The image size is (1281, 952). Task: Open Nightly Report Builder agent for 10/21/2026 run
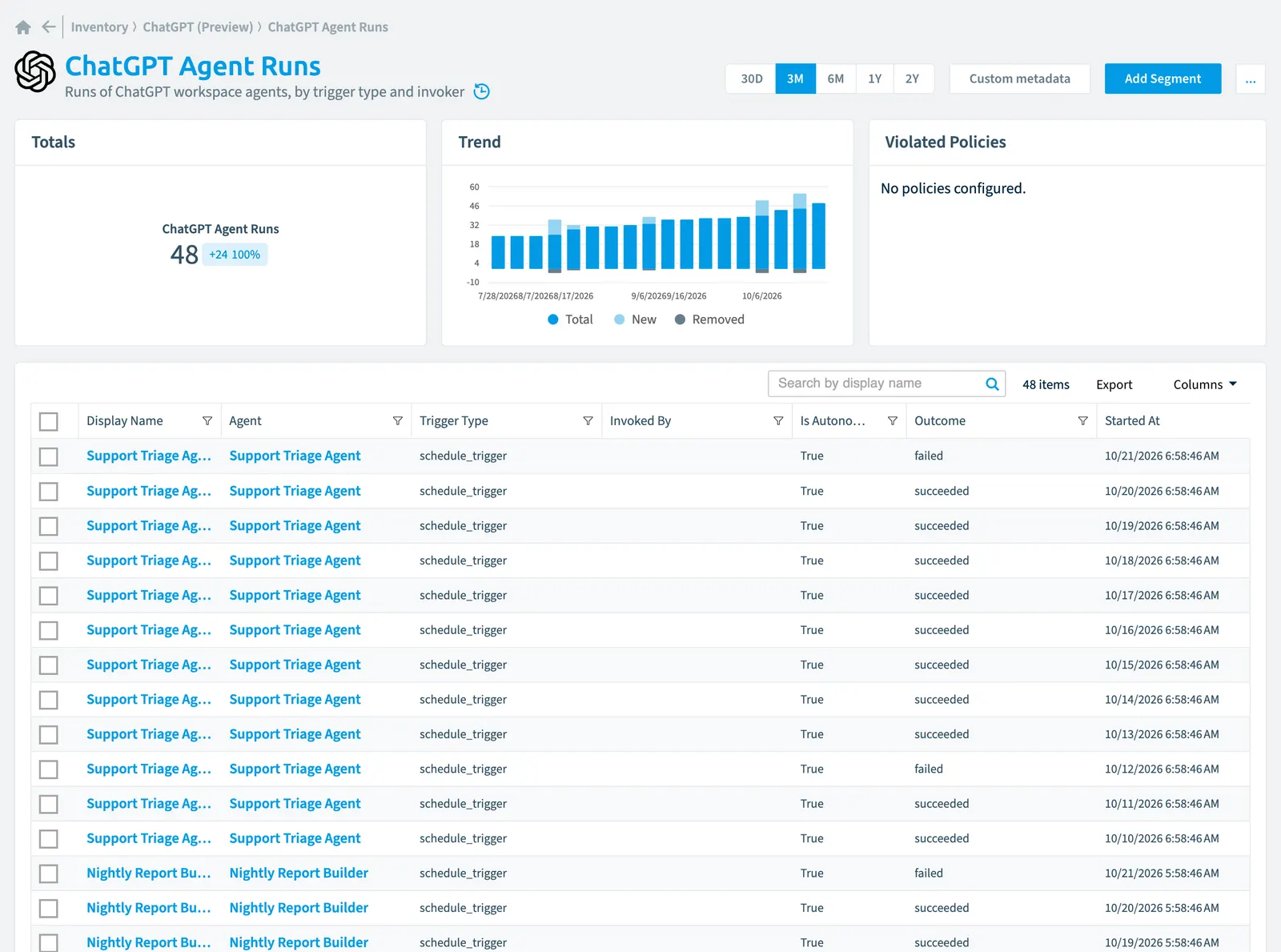coord(299,874)
